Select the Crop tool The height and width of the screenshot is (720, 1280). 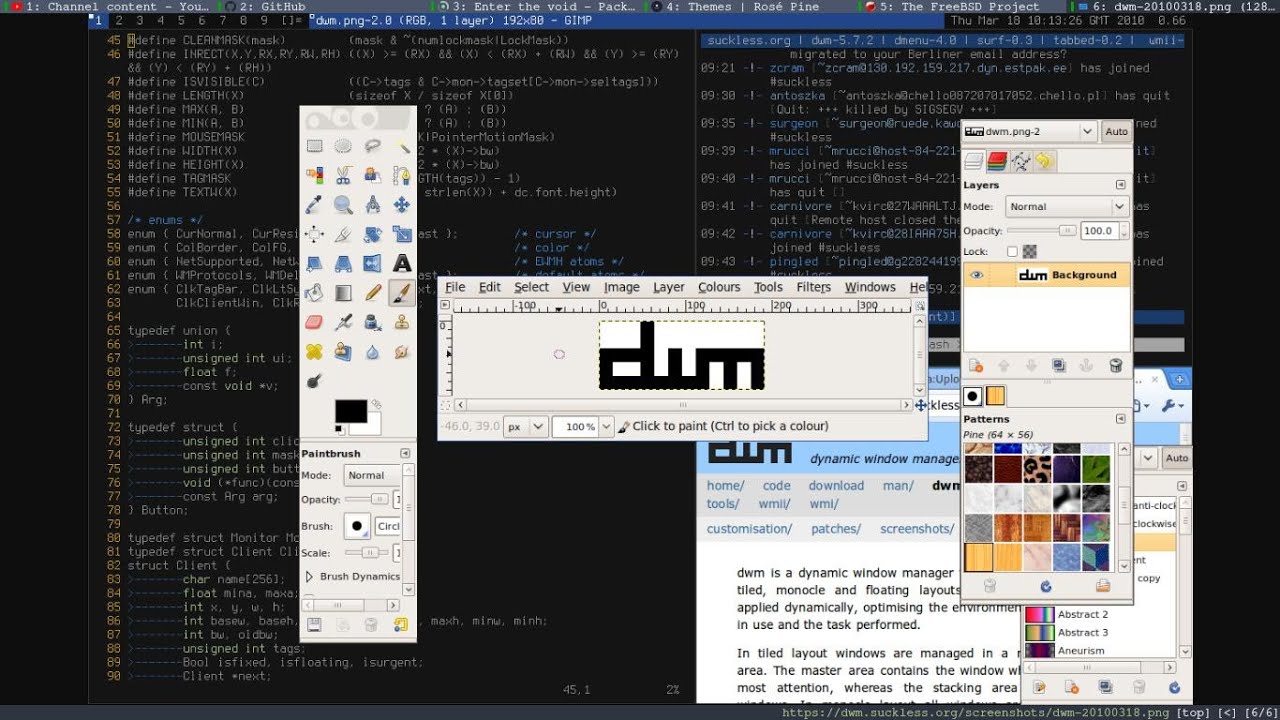tap(343, 234)
